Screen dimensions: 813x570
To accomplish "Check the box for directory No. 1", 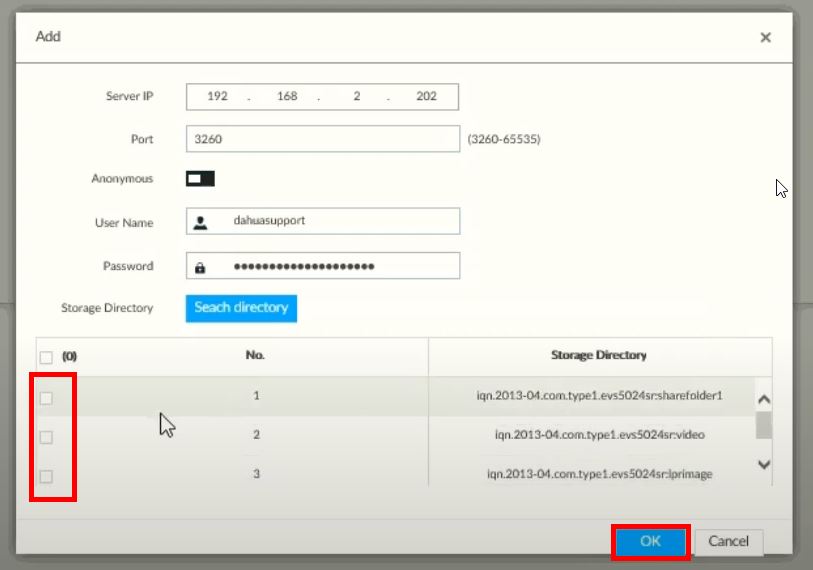I will coord(46,398).
